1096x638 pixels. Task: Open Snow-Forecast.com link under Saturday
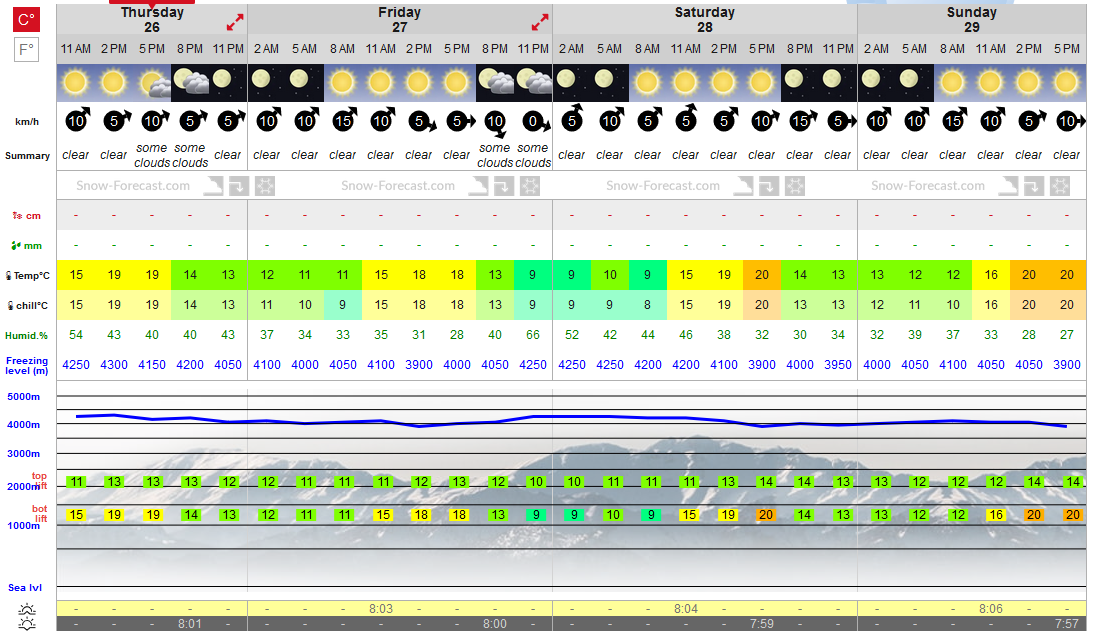(663, 186)
